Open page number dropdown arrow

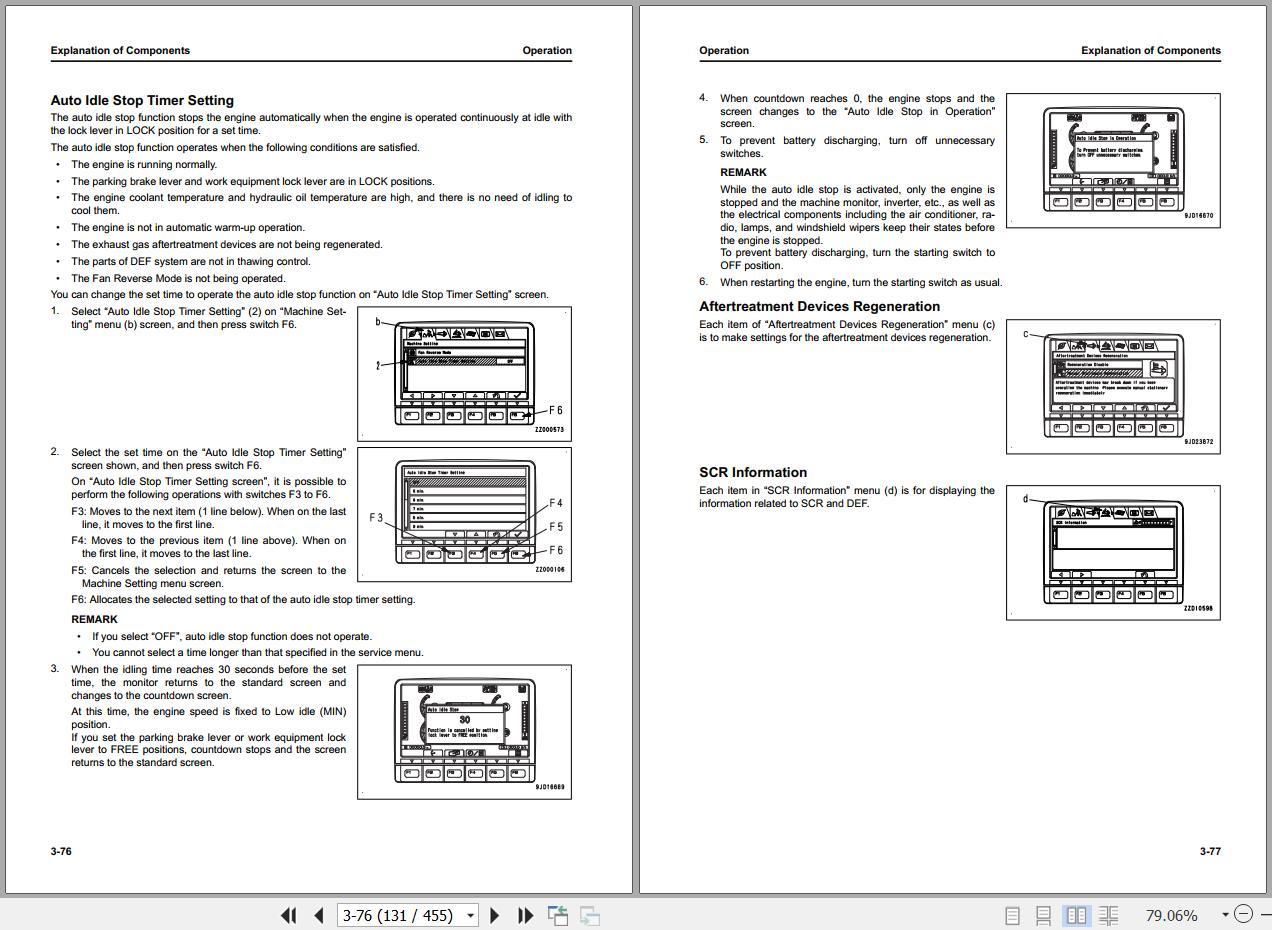[x=469, y=915]
